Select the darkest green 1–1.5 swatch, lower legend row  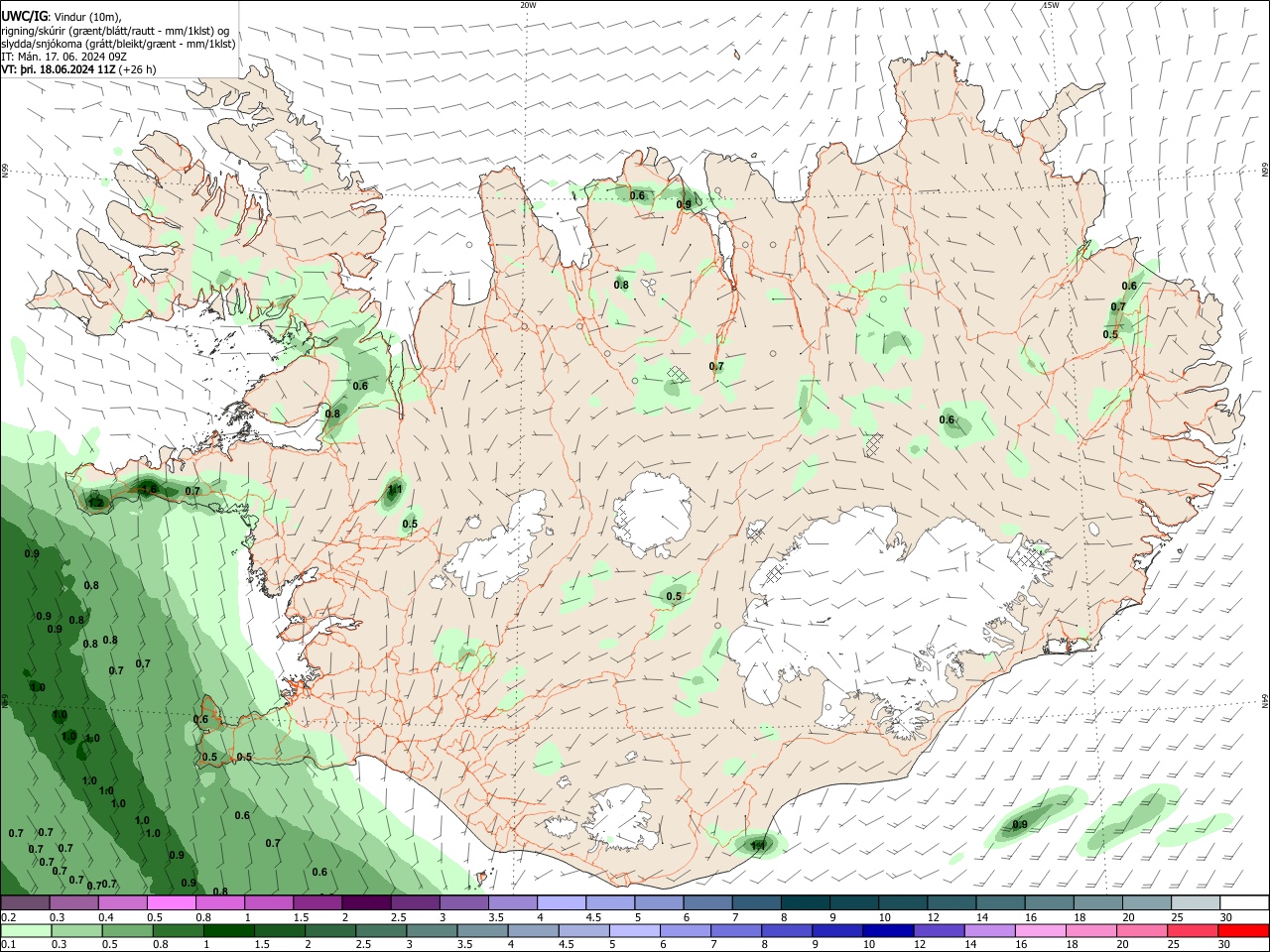click(229, 931)
